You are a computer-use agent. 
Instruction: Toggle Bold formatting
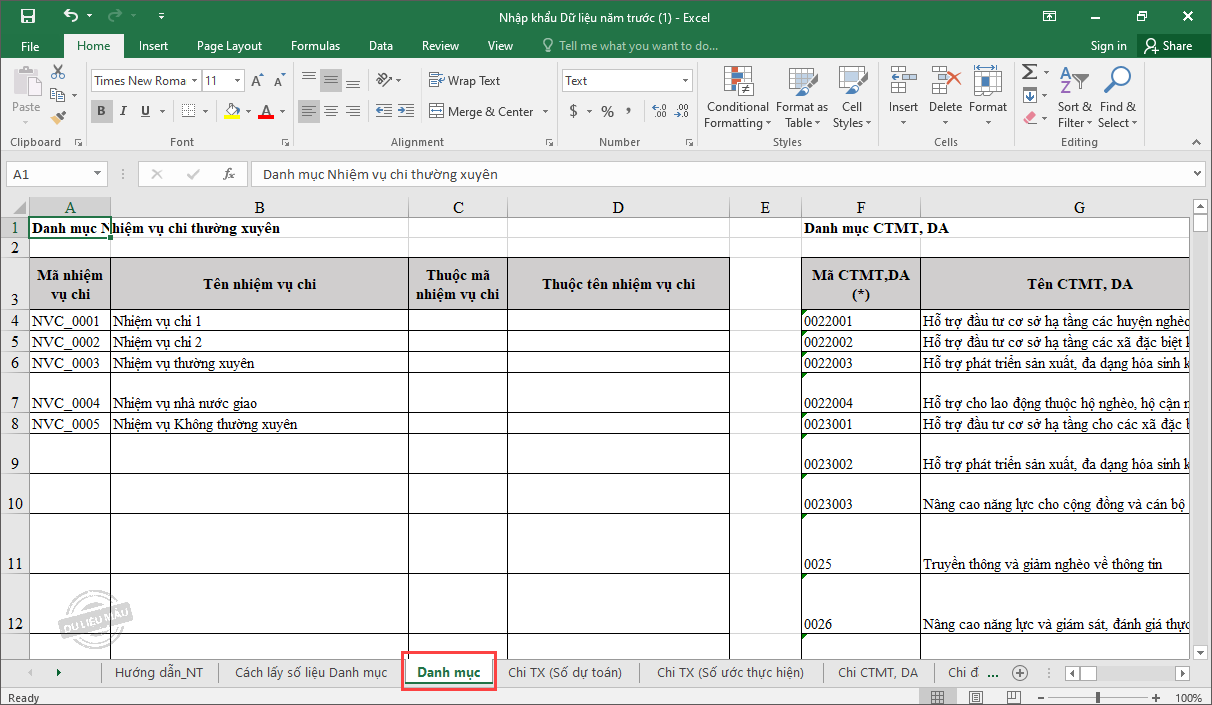click(x=101, y=111)
